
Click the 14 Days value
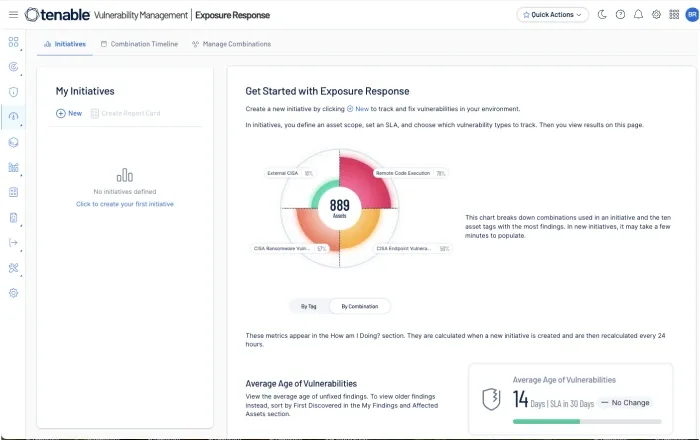[521, 399]
